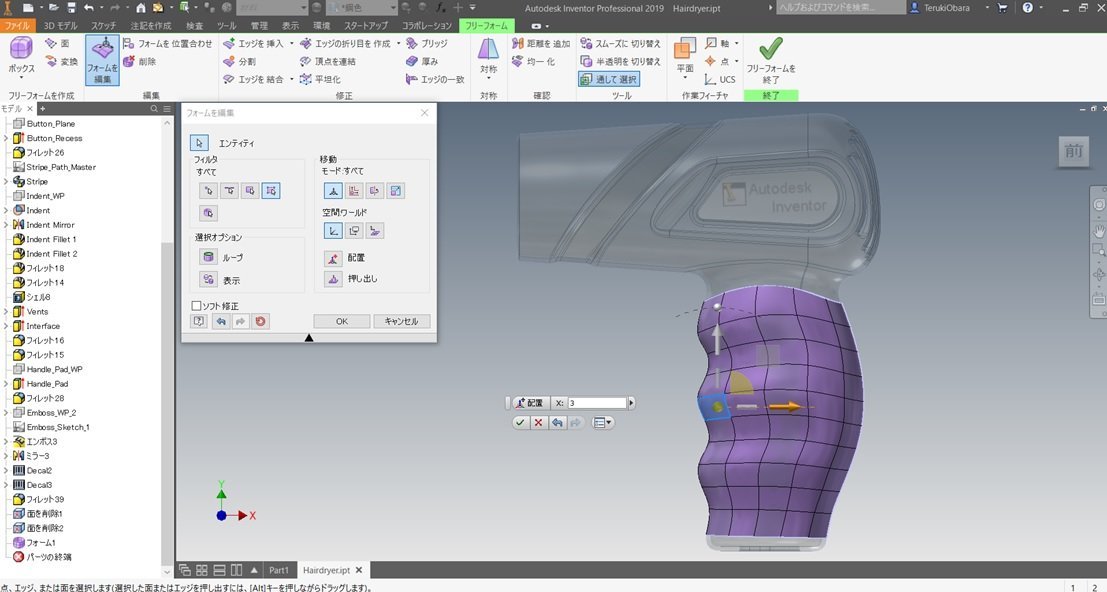Select scale mode in 移動 group
Image resolution: width=1107 pixels, height=592 pixels.
click(395, 191)
